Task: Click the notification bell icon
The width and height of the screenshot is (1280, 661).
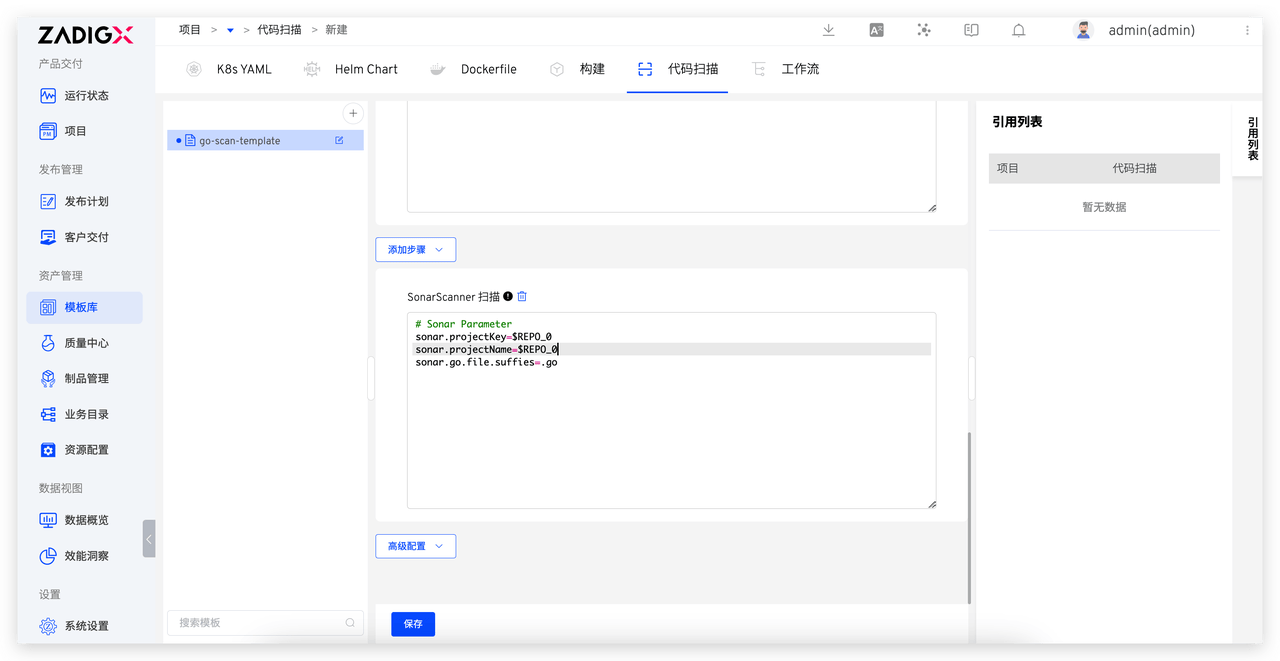Action: [1018, 30]
